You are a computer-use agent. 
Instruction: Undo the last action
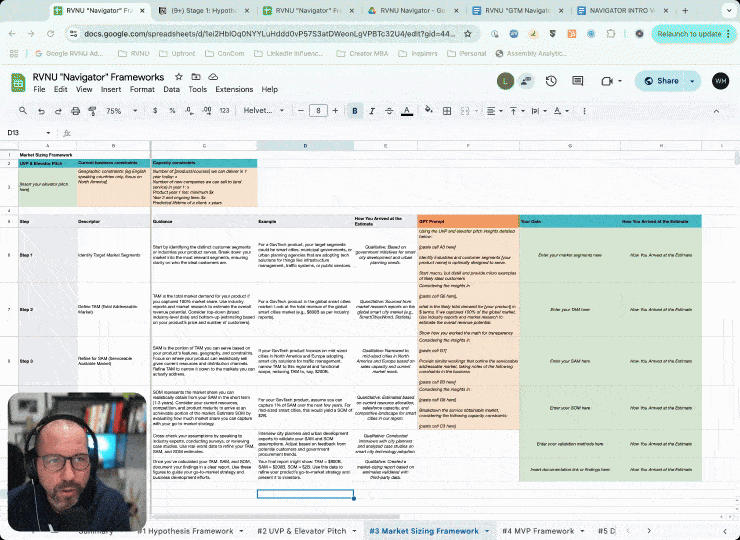click(x=42, y=111)
